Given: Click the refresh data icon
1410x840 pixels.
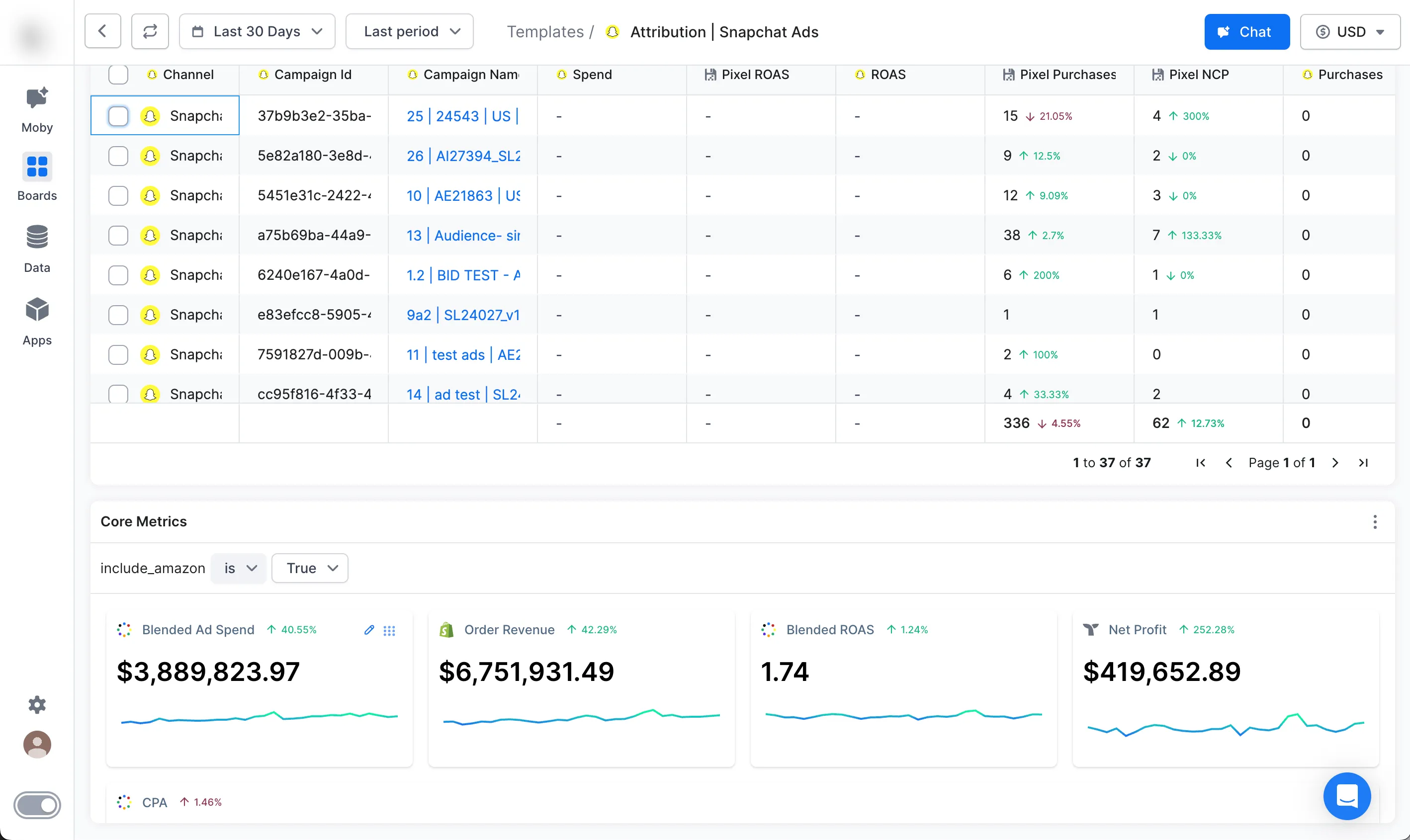Looking at the screenshot, I should pos(150,32).
